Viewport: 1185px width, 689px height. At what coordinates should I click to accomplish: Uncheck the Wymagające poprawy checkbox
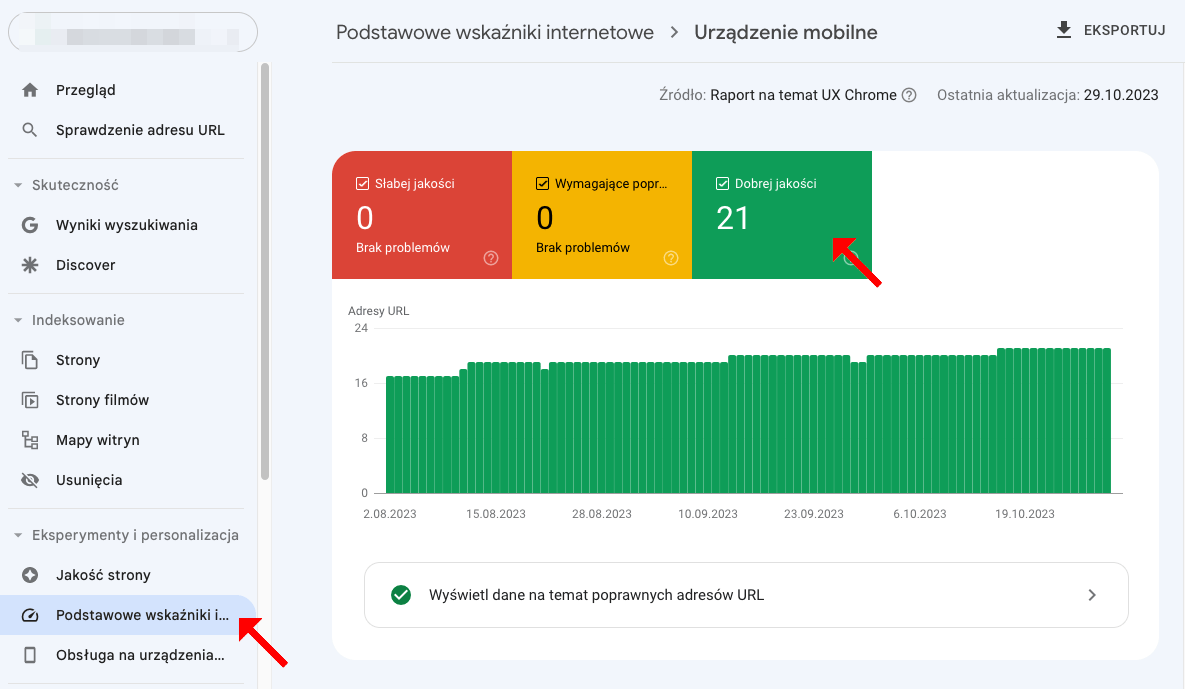[541, 183]
